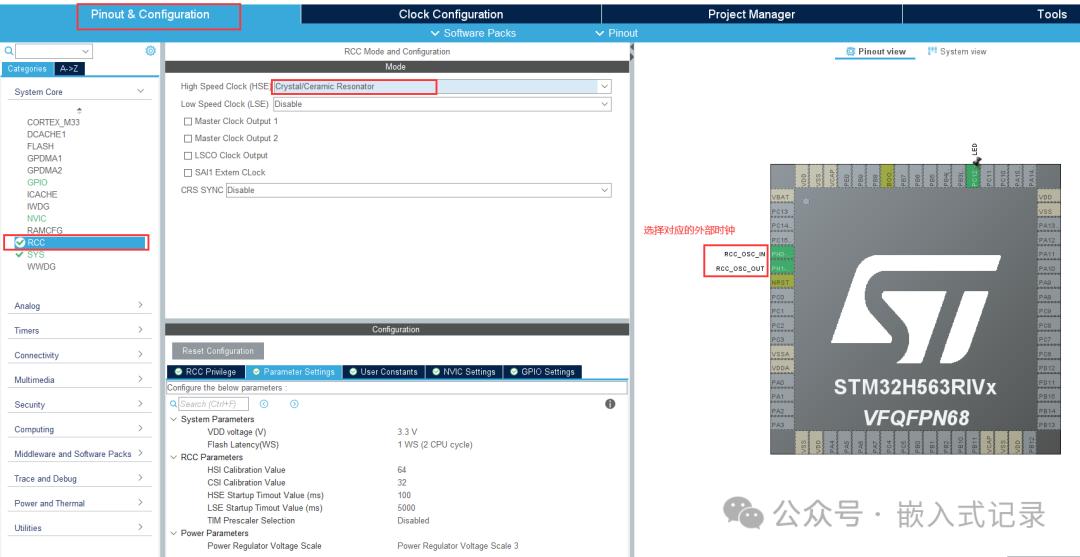Click the search magnifier beside the category filter

pyautogui.click(x=8, y=51)
